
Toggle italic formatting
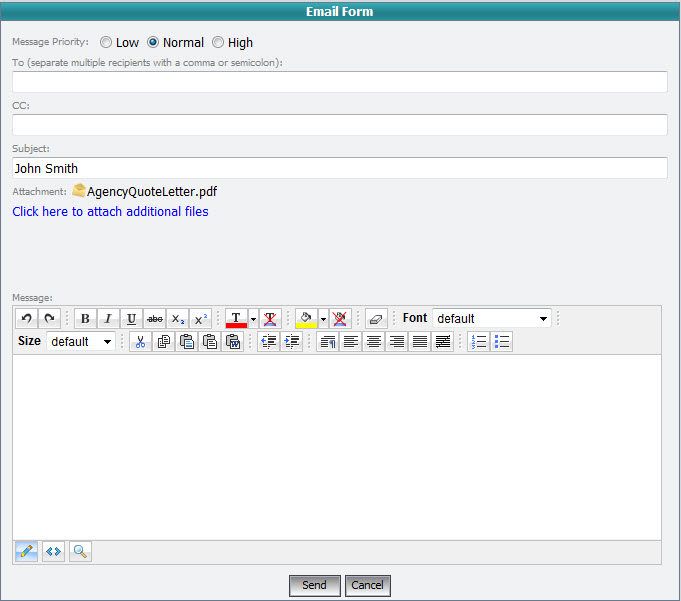click(109, 319)
